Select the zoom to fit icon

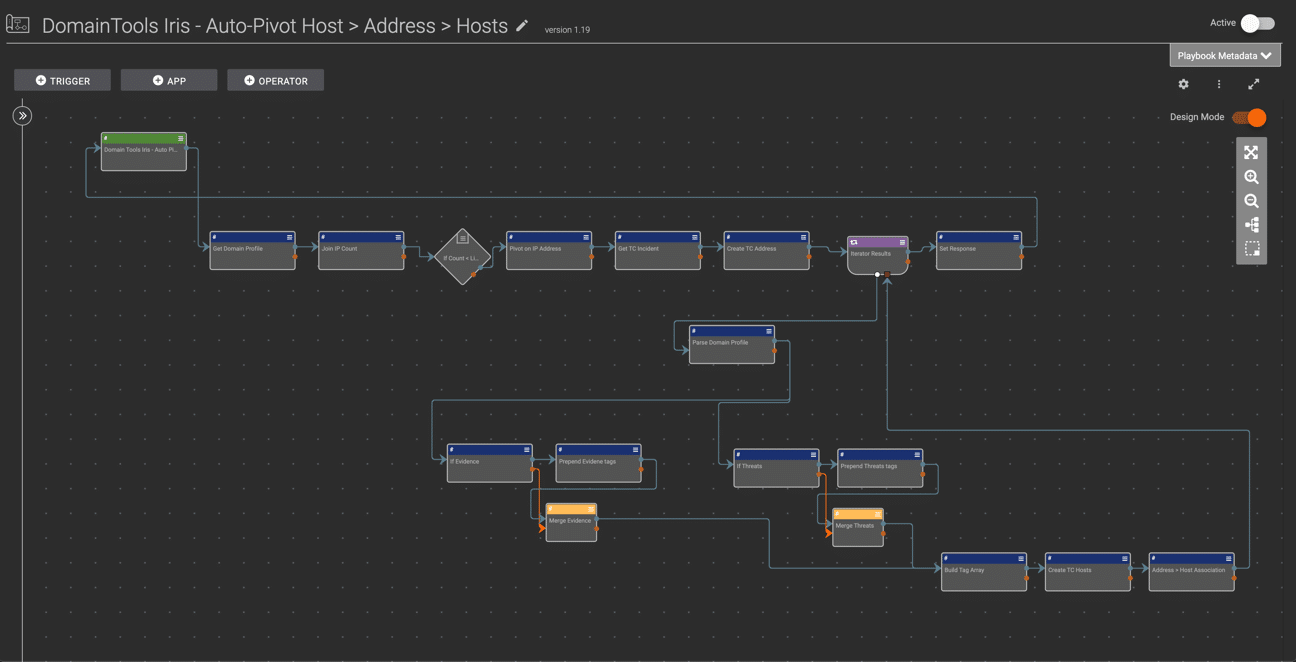tap(1251, 152)
